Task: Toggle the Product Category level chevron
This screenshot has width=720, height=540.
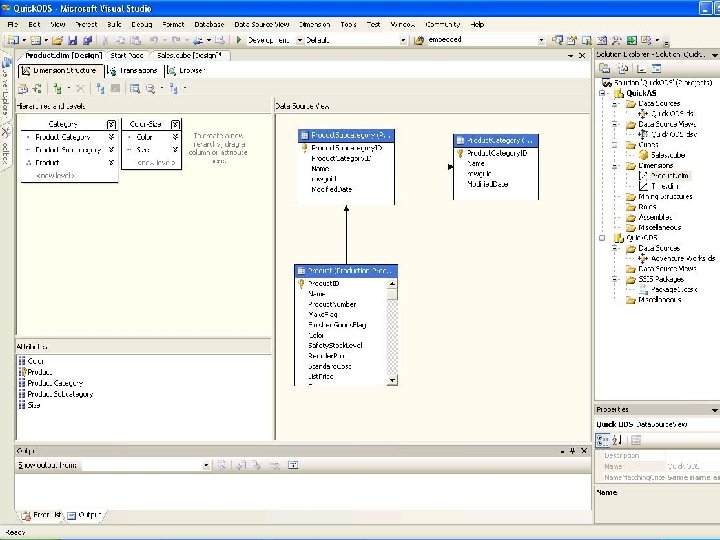Action: click(x=110, y=137)
